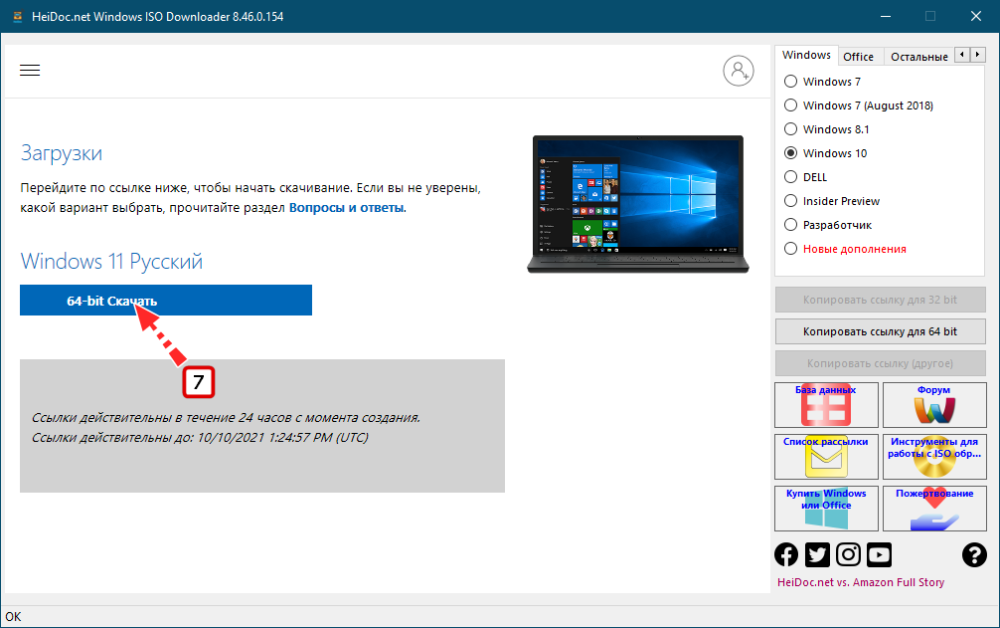
Task: Click the Windows 11 Русский heading
Action: [112, 261]
